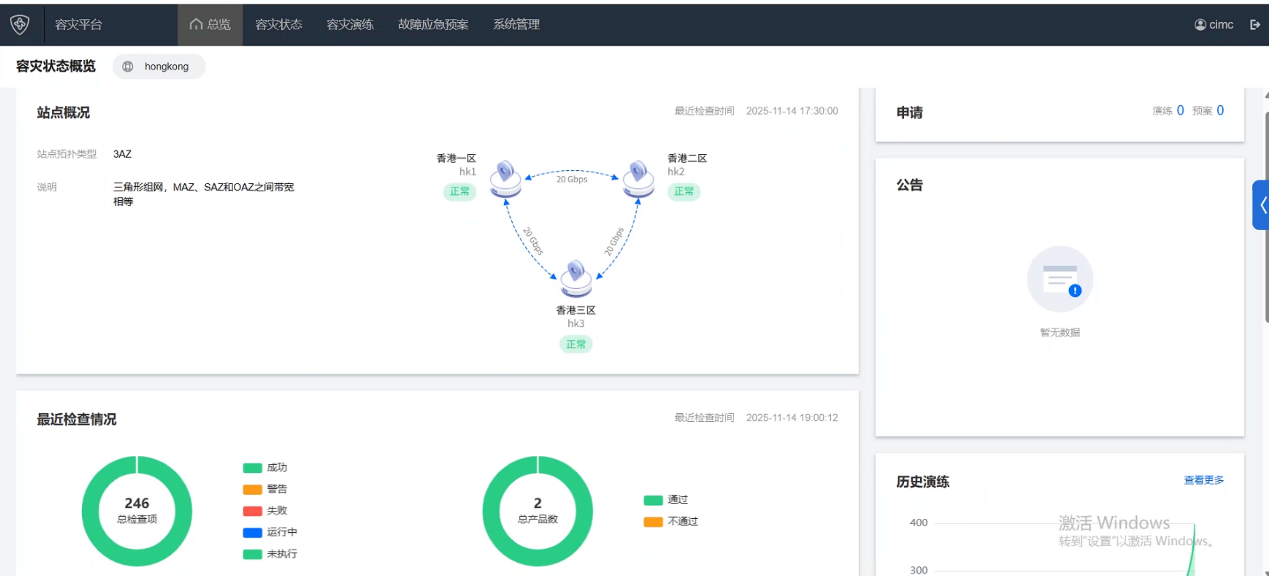The width and height of the screenshot is (1269, 576).
Task: Switch to the 容灾状态 tab
Action: point(278,24)
